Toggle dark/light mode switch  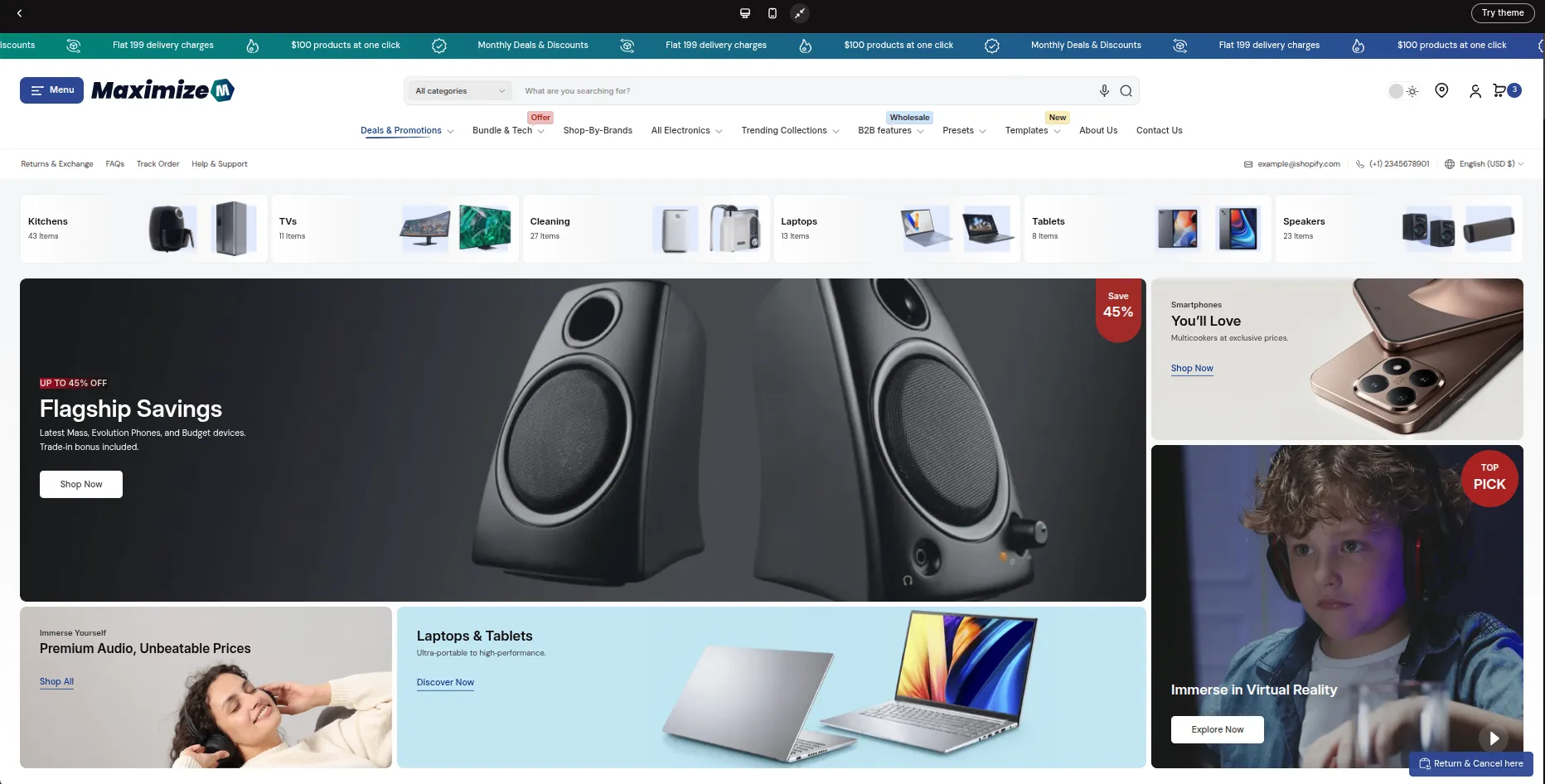pos(1403,91)
